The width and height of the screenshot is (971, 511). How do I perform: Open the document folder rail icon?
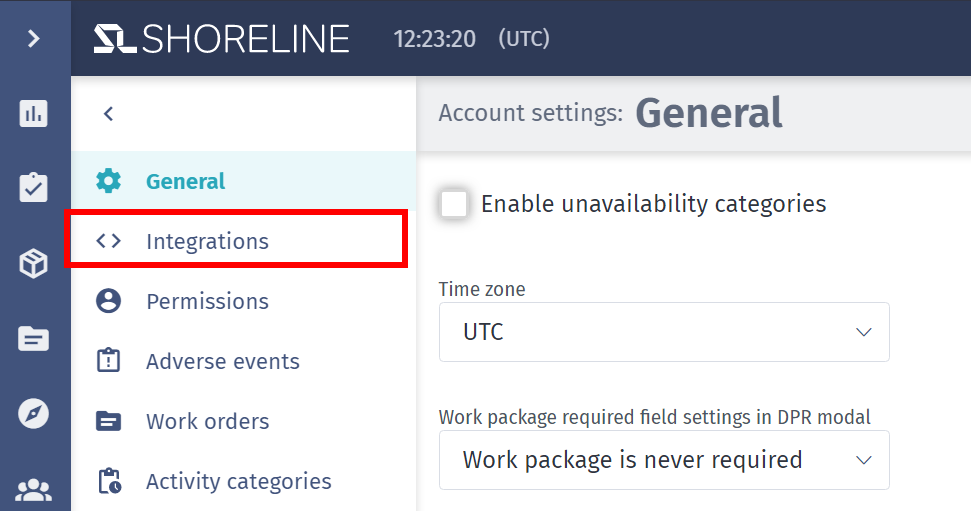[x=33, y=339]
